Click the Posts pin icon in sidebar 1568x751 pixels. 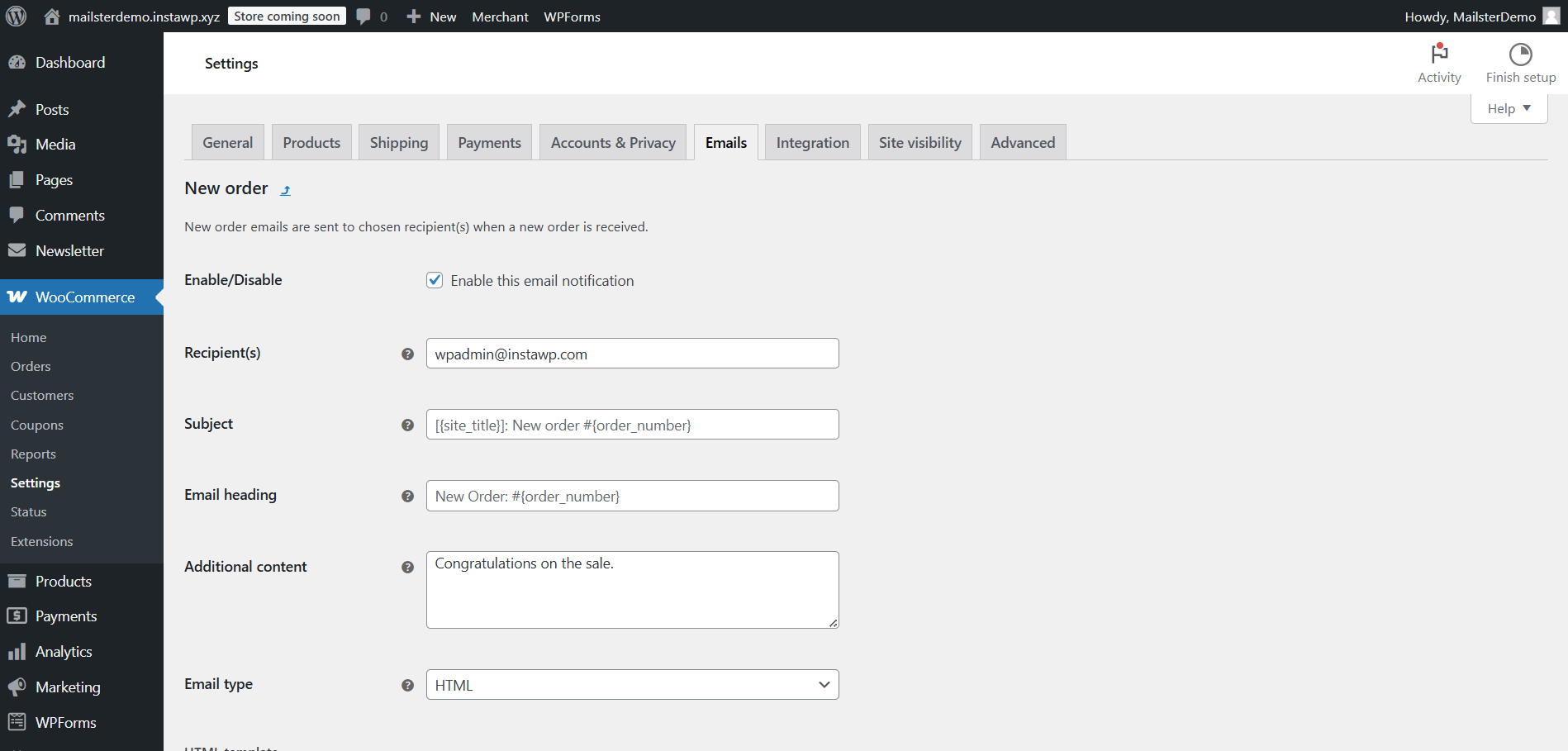18,108
